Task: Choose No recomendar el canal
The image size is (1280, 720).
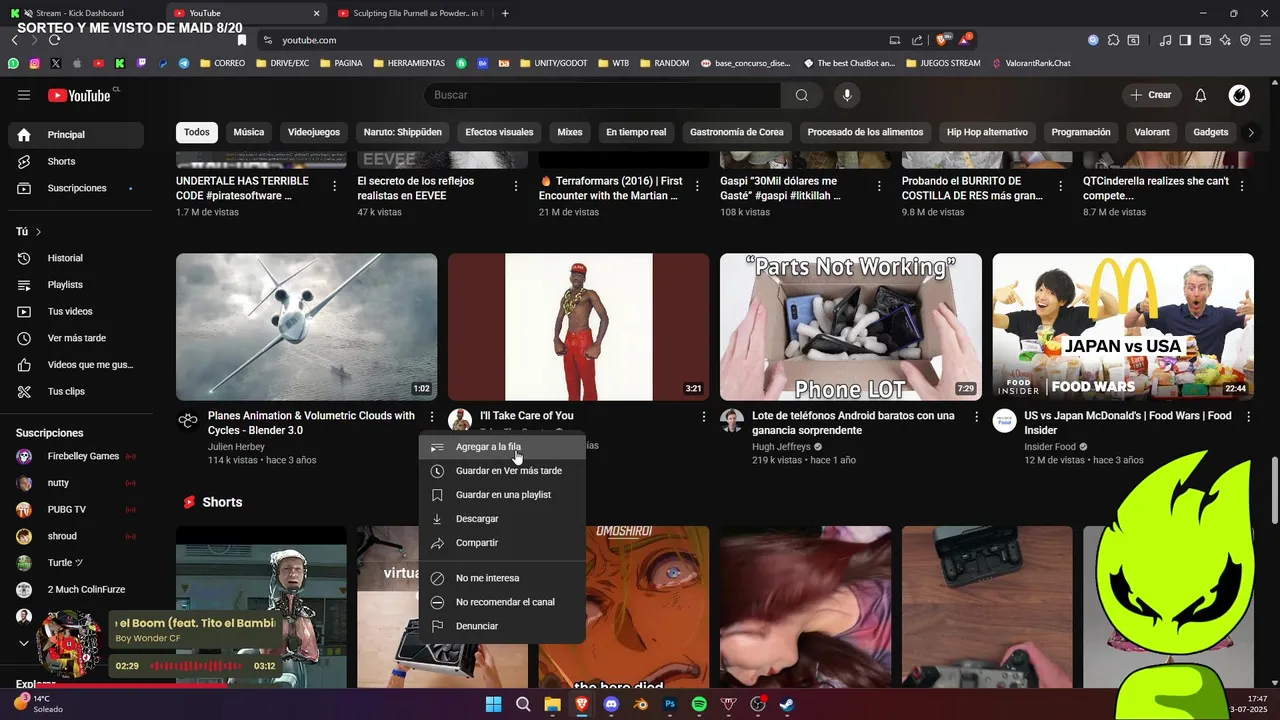Action: 502,602
